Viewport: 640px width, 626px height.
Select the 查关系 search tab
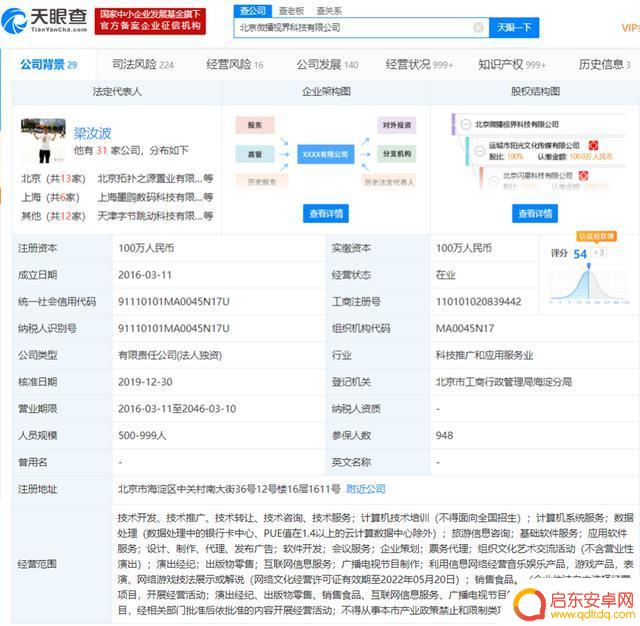pyautogui.click(x=329, y=11)
